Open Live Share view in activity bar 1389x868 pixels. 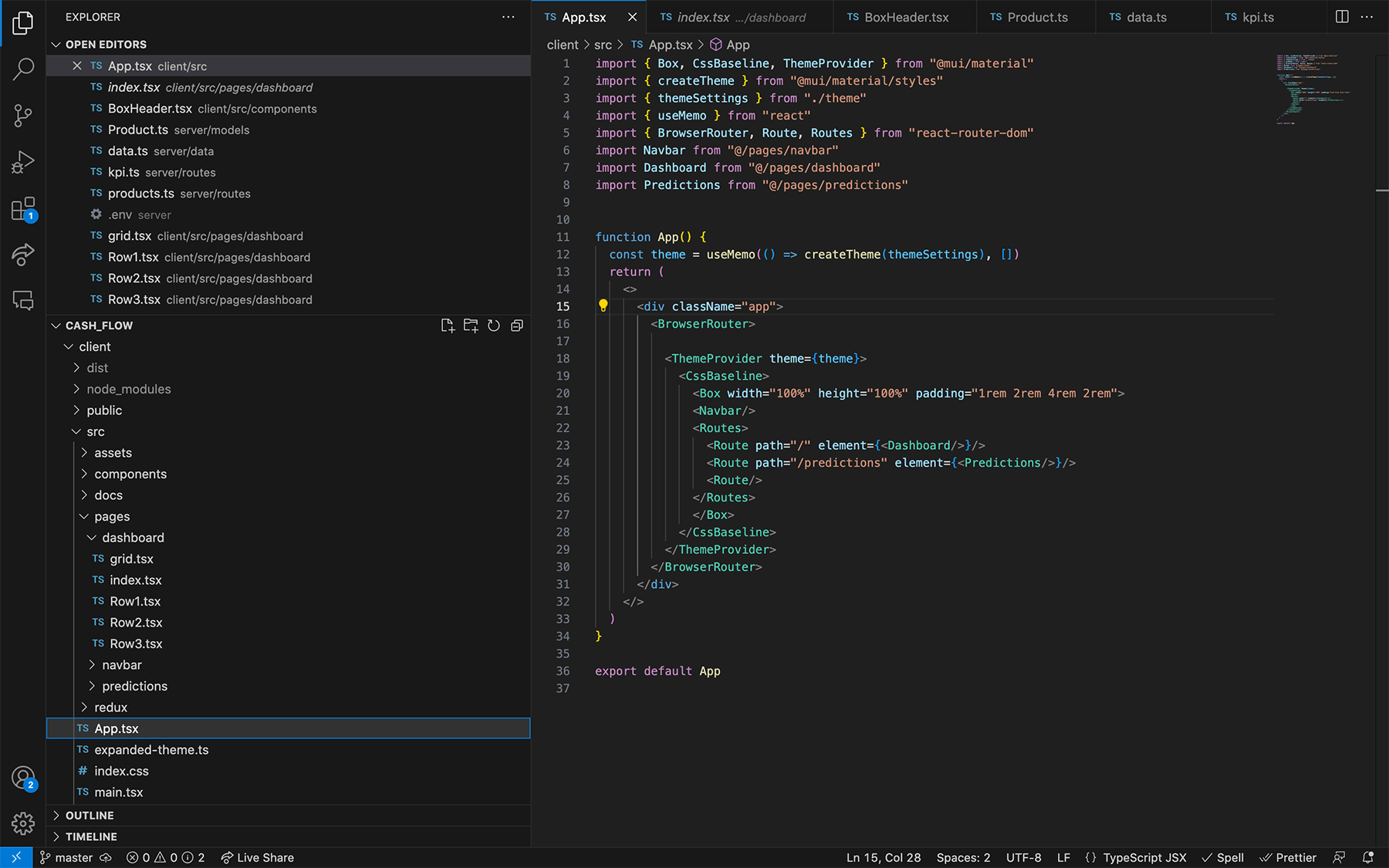pyautogui.click(x=23, y=255)
